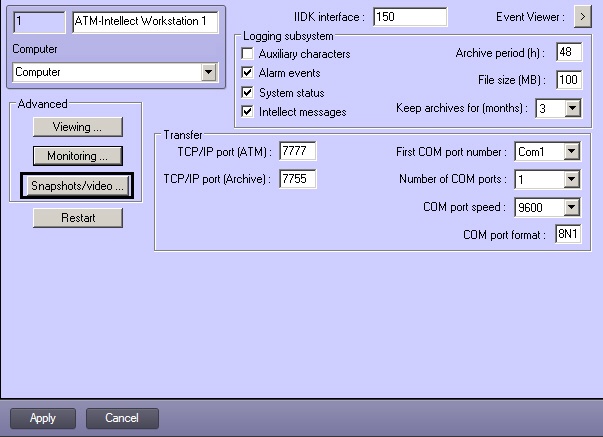Click the Auxiliary characters label
Image resolution: width=603 pixels, height=437 pixels.
(304, 54)
